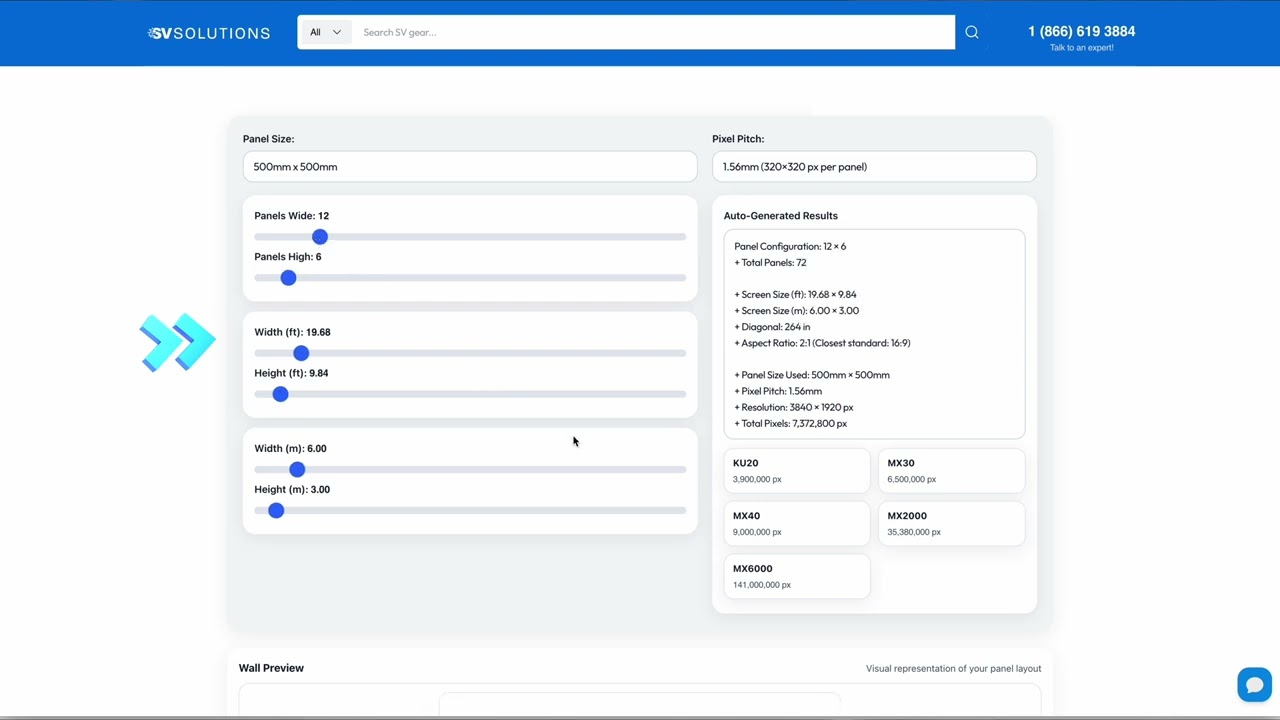Click the double chevron arrows graphic
The image size is (1280, 720).
(177, 343)
